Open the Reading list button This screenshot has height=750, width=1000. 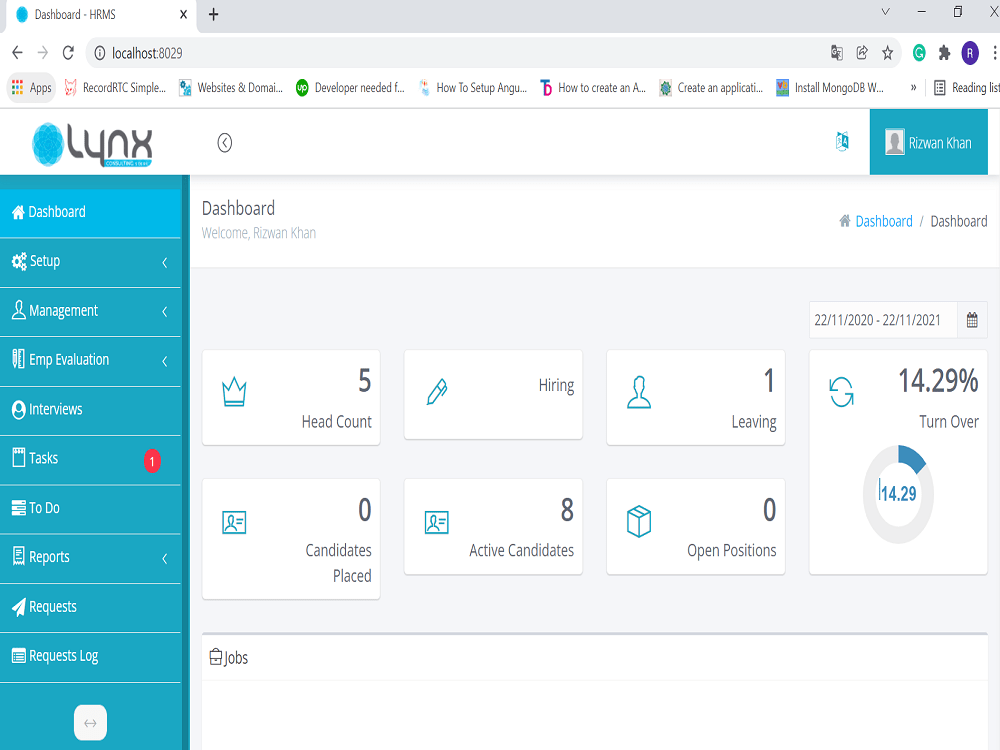point(966,87)
